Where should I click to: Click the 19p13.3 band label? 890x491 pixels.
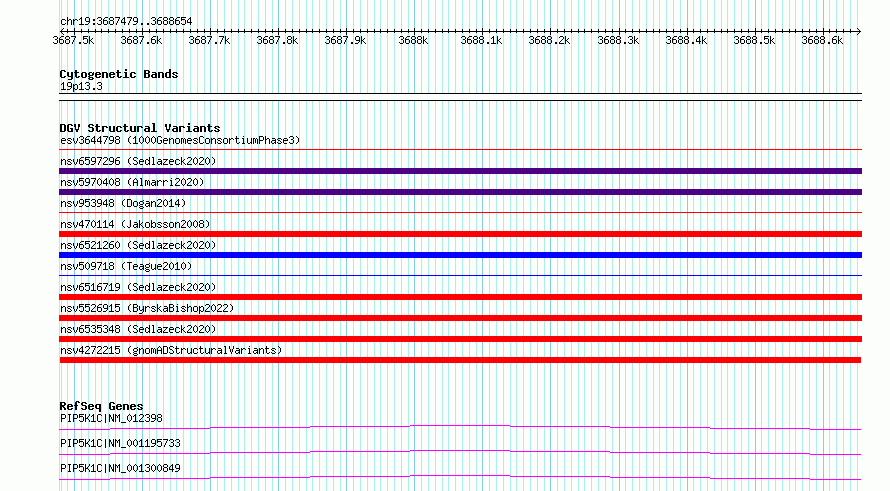pos(81,86)
